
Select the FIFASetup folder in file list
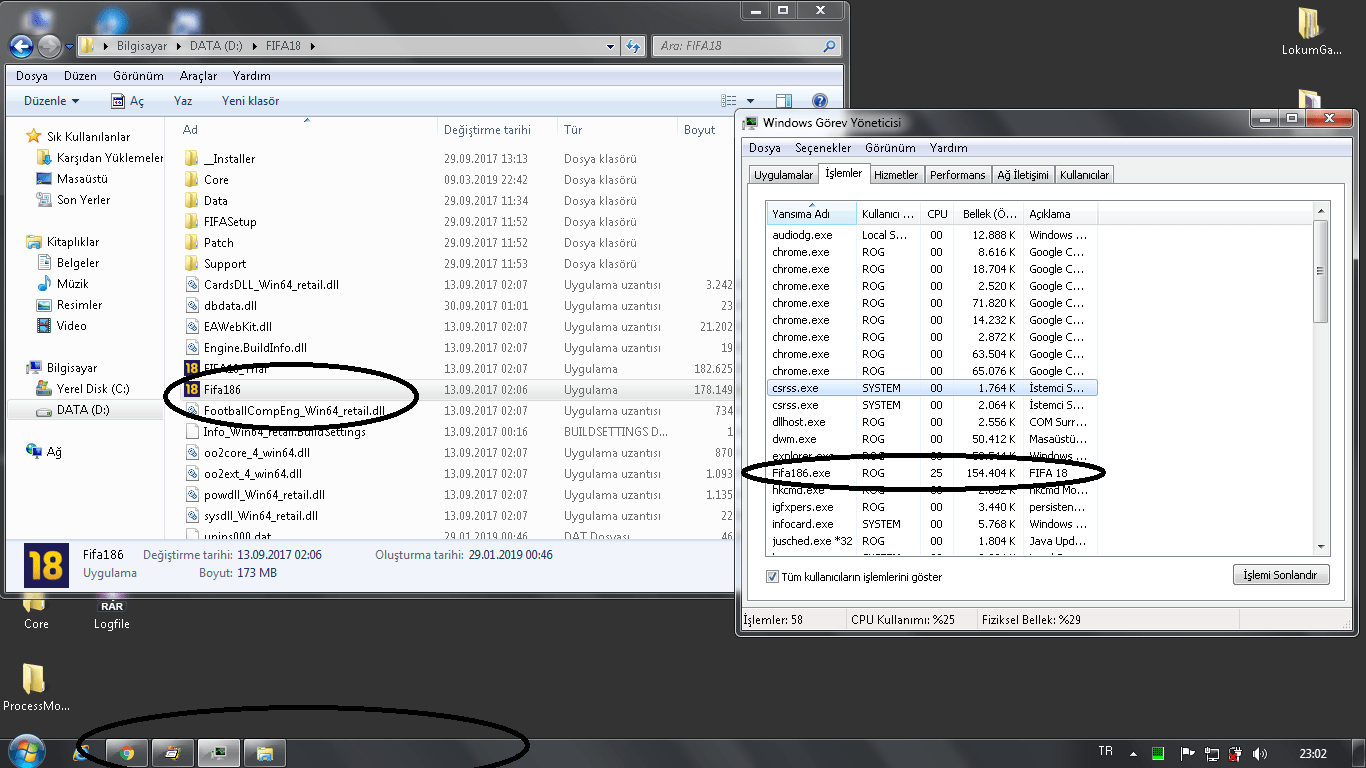(230, 222)
